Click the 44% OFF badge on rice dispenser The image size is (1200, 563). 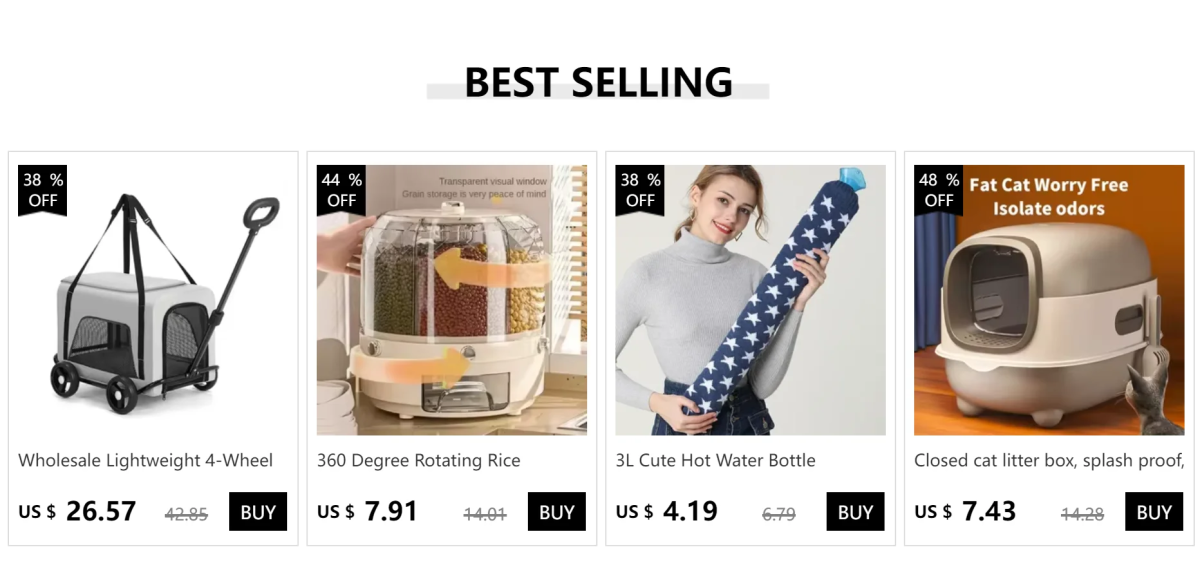click(x=342, y=190)
